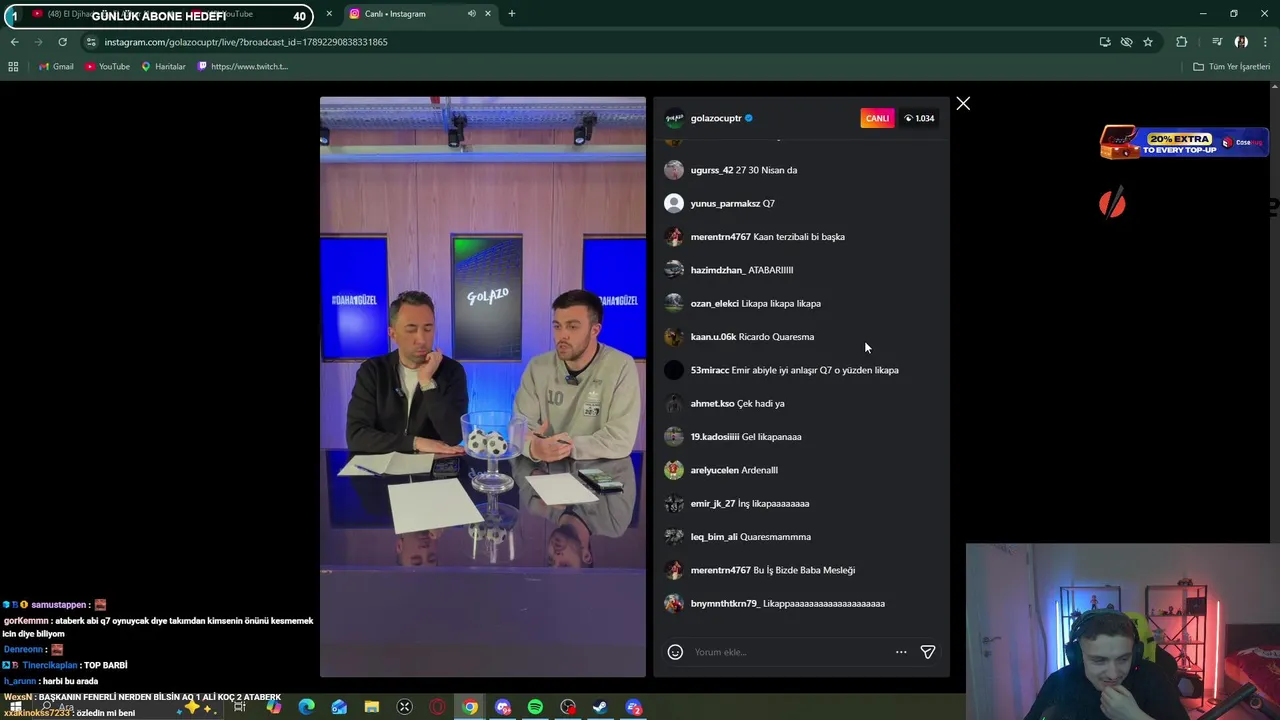The image size is (1280, 720).
Task: Open hazimdzhan_ commenter profile
Action: point(716,270)
